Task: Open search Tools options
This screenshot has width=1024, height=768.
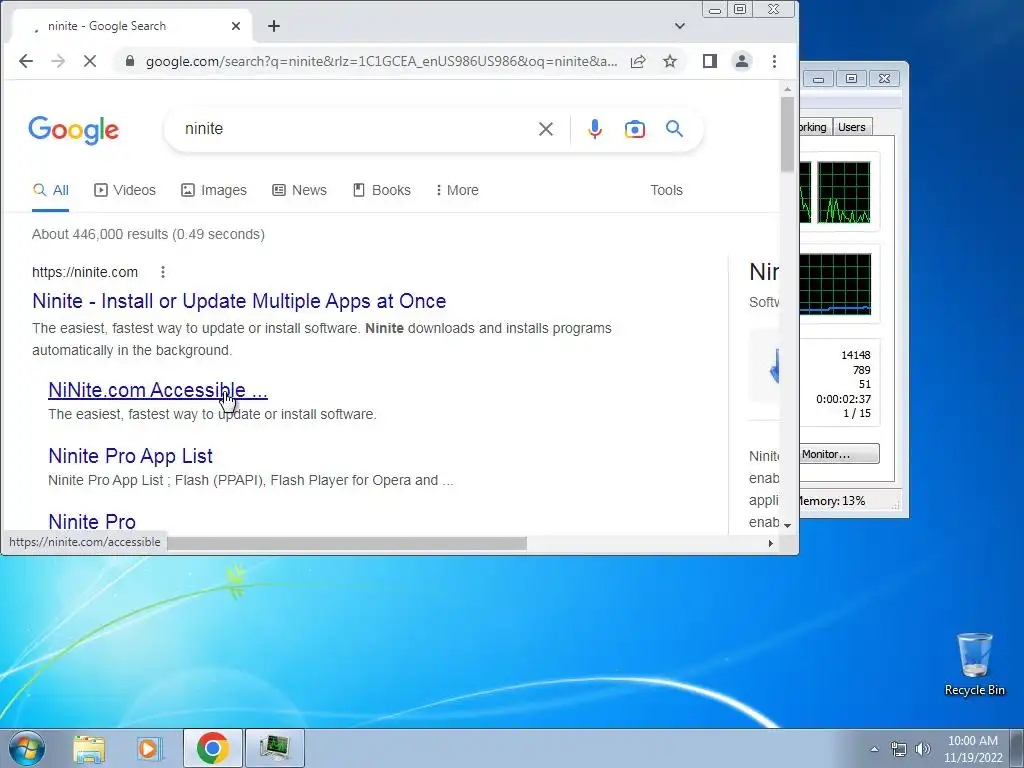Action: point(666,190)
